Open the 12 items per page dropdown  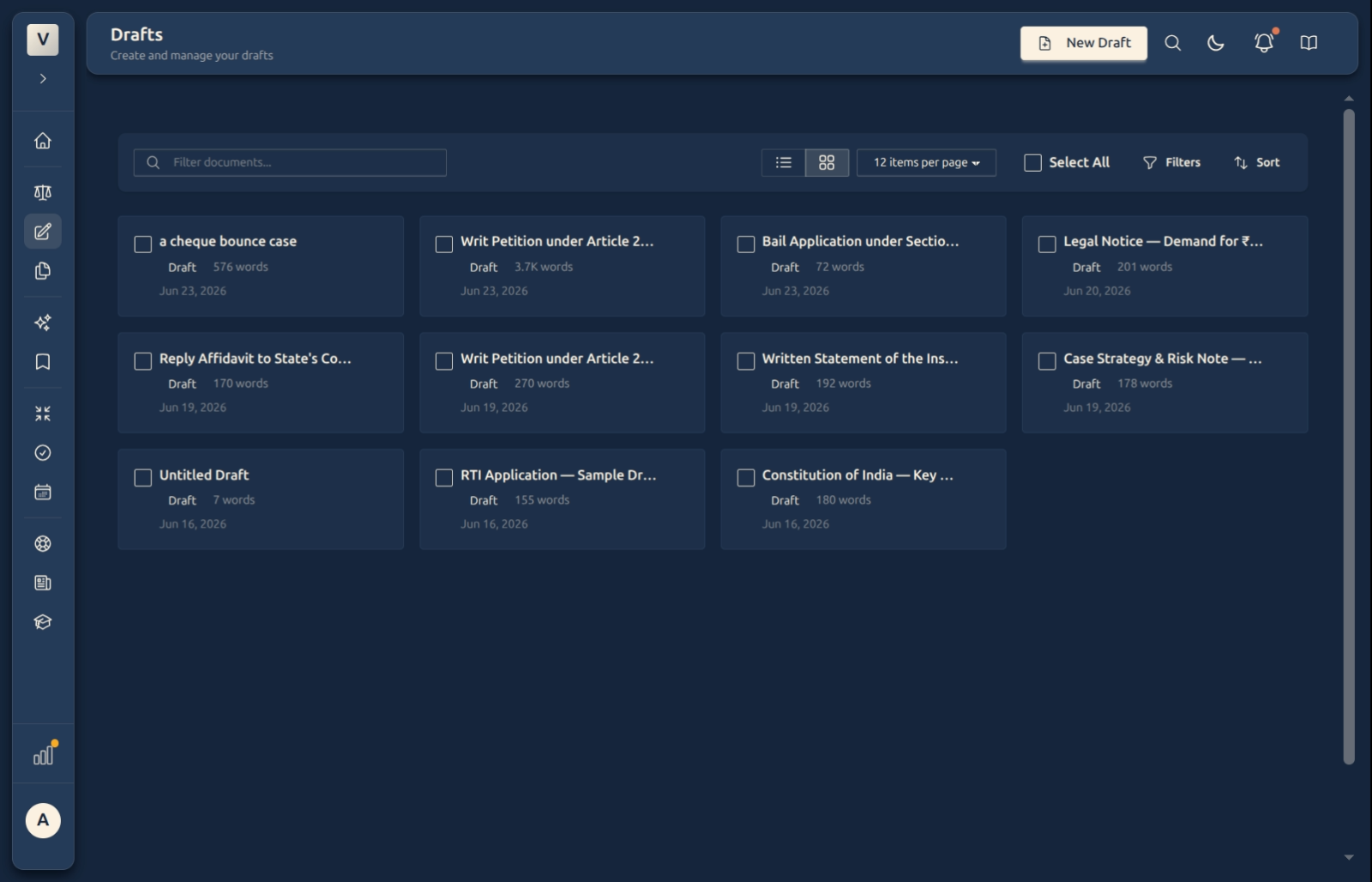pyautogui.click(x=926, y=163)
